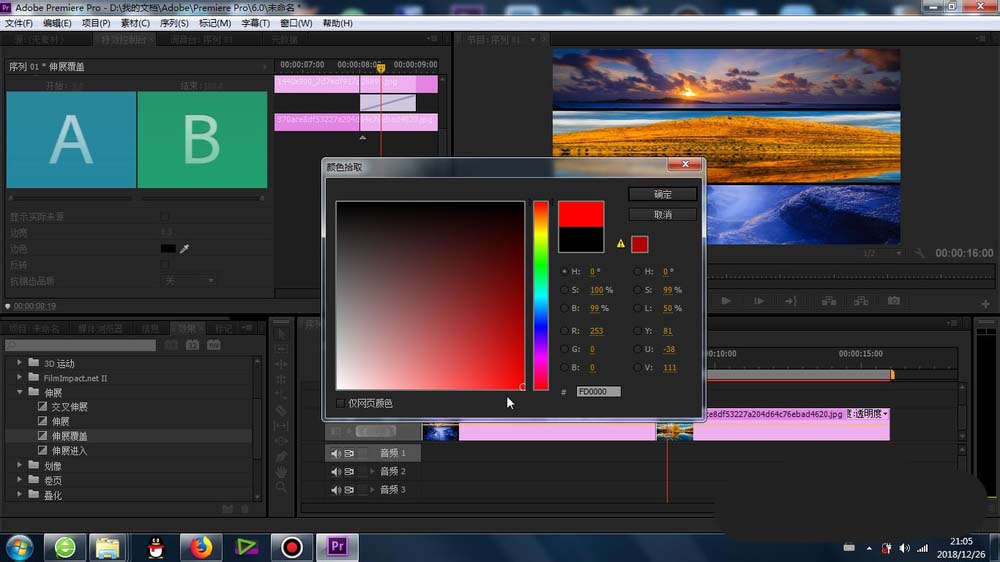Select the Pen tool in tools panel
The width and height of the screenshot is (1000, 562).
click(x=281, y=456)
